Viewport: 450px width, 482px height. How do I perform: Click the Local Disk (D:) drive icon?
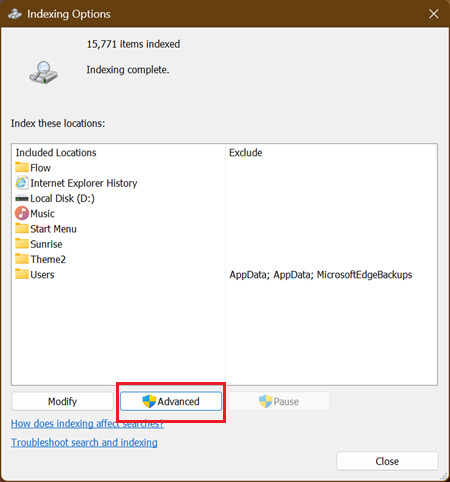[22, 198]
